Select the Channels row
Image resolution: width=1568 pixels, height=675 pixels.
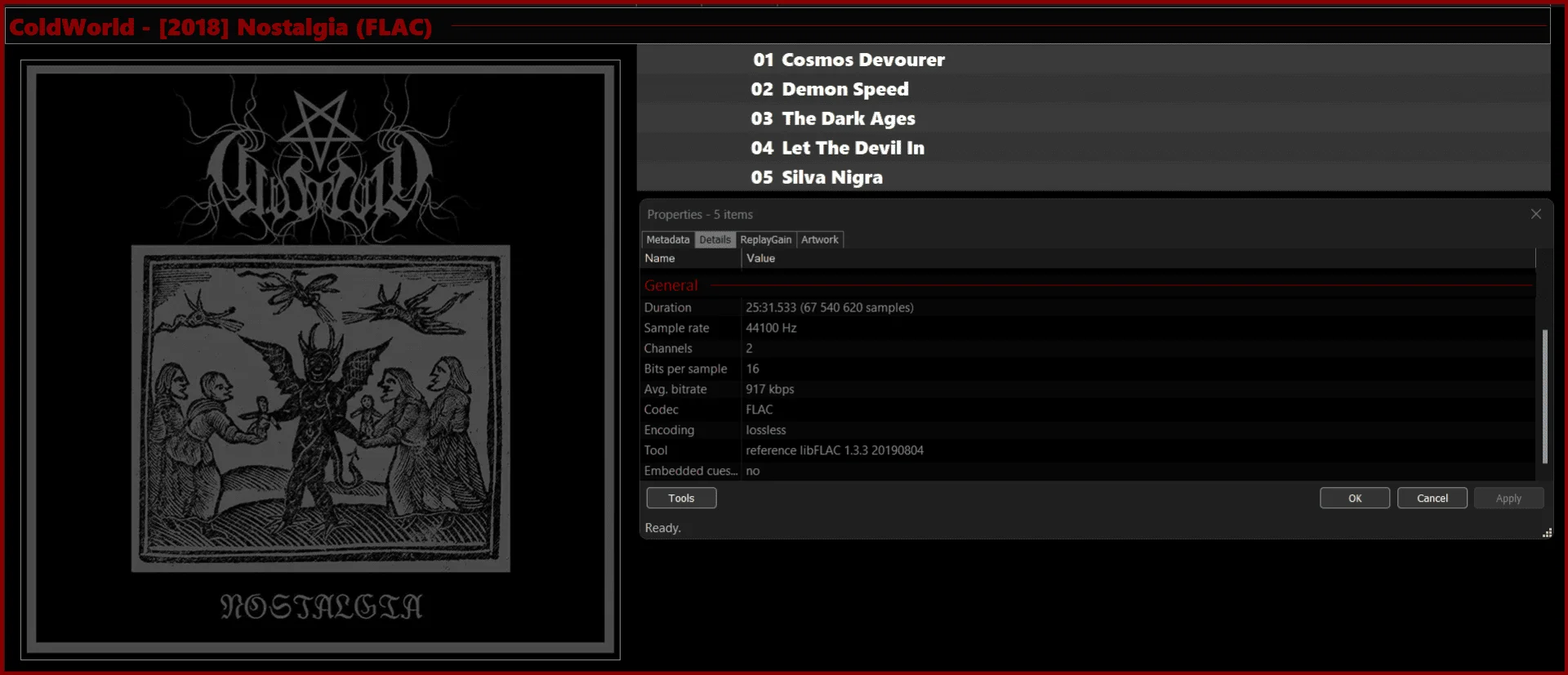1088,348
